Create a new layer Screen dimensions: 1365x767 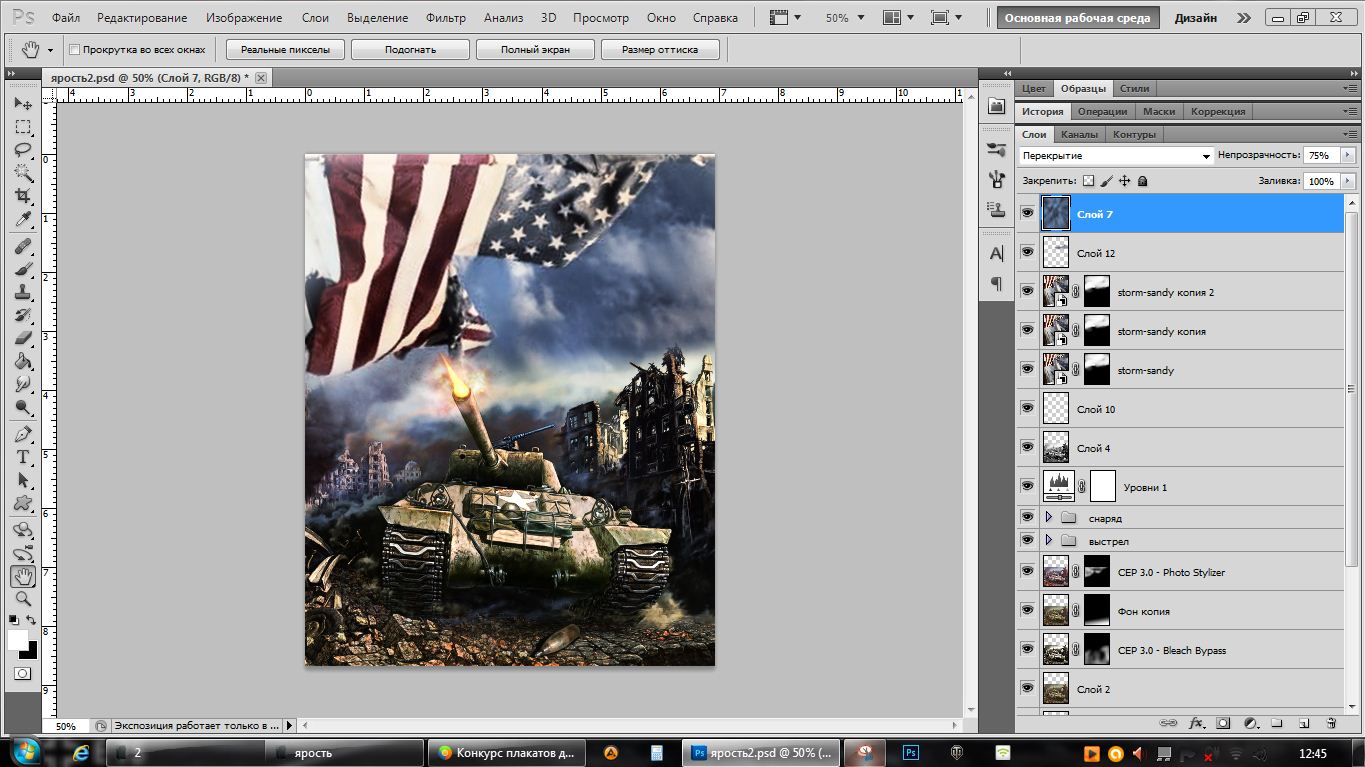click(1304, 723)
